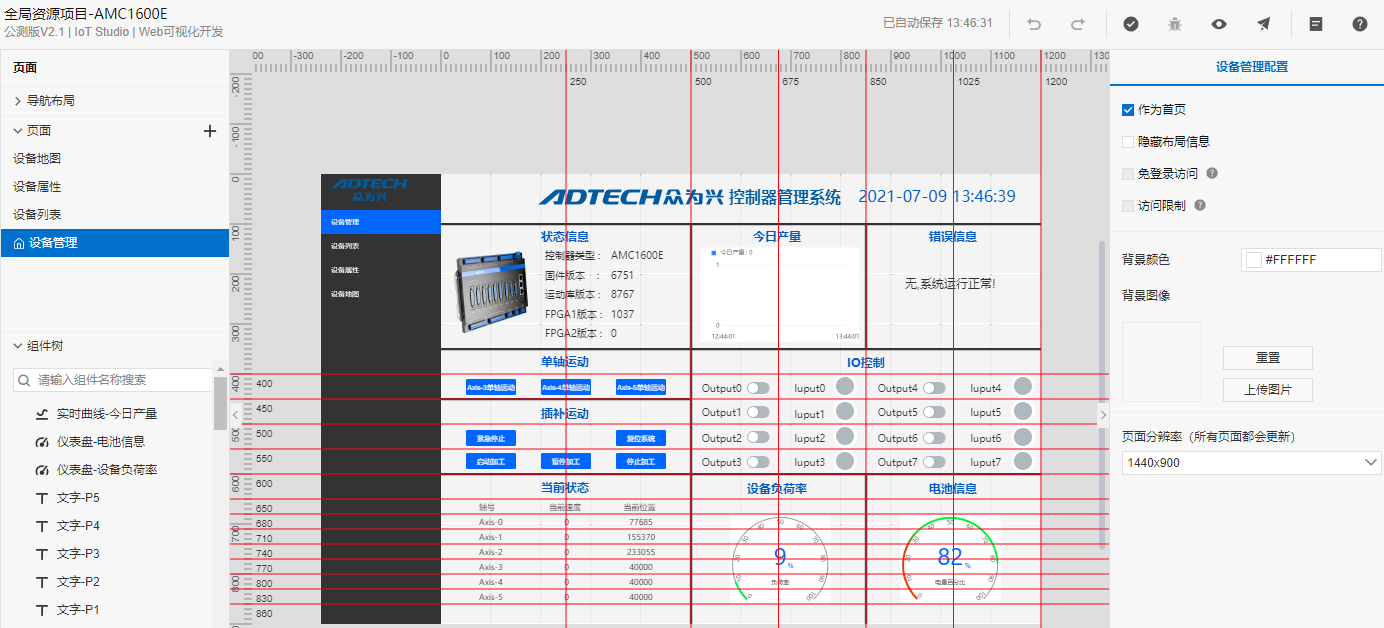Click the white background color swatch
1384x628 pixels.
(1253, 260)
